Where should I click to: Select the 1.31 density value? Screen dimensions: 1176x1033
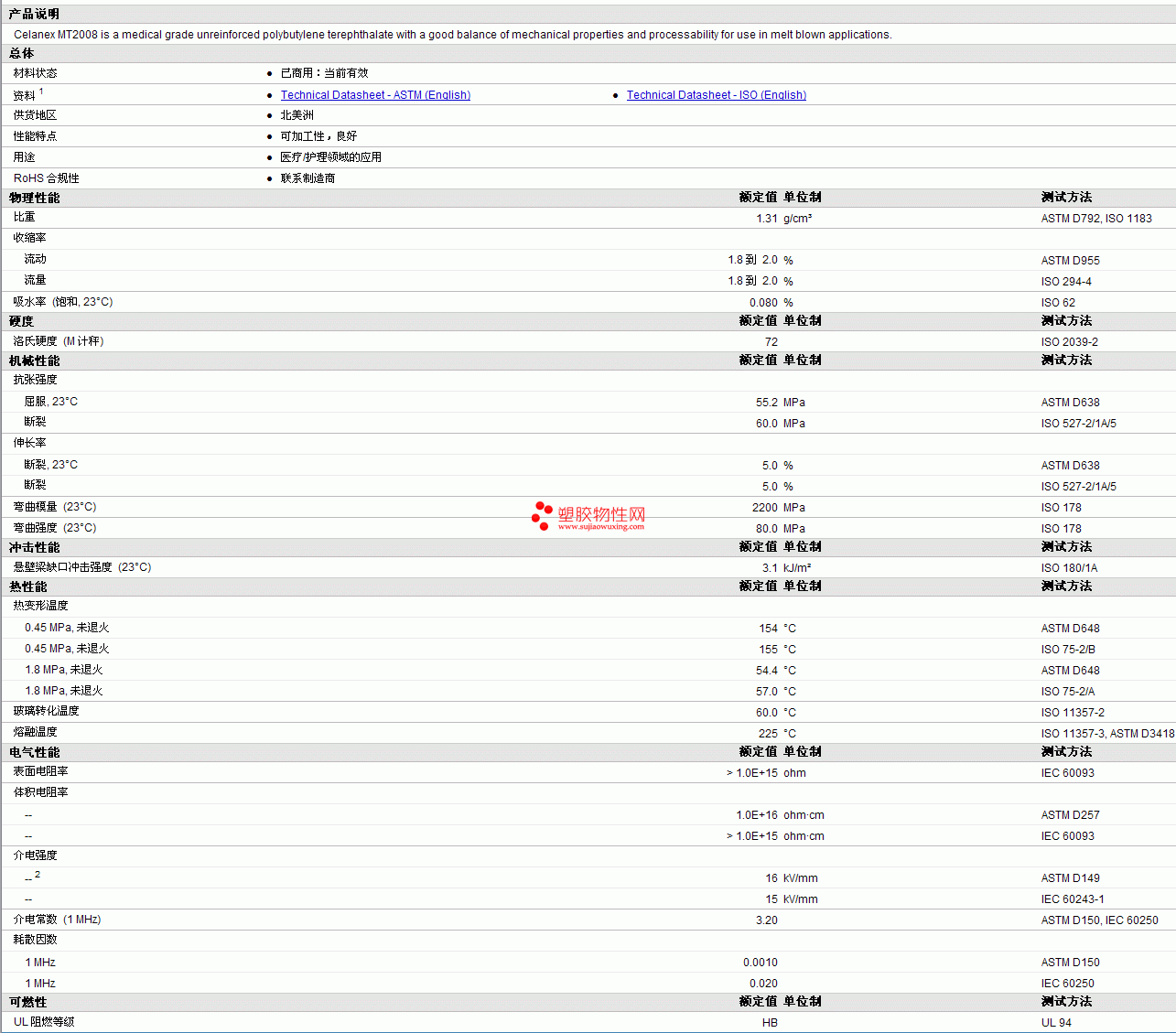pyautogui.click(x=767, y=219)
